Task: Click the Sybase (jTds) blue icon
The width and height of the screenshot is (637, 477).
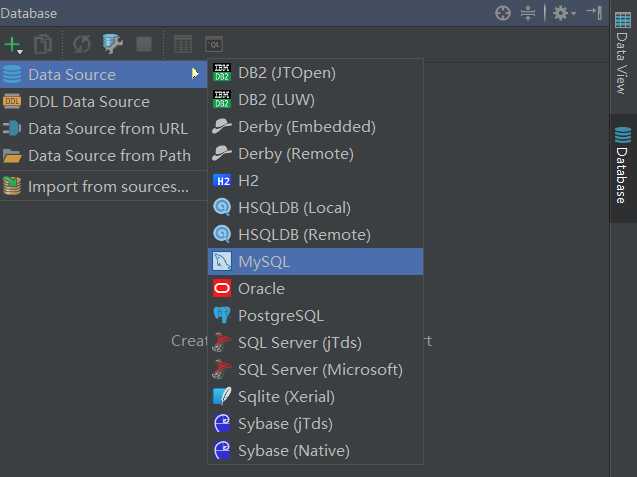Action: point(222,423)
